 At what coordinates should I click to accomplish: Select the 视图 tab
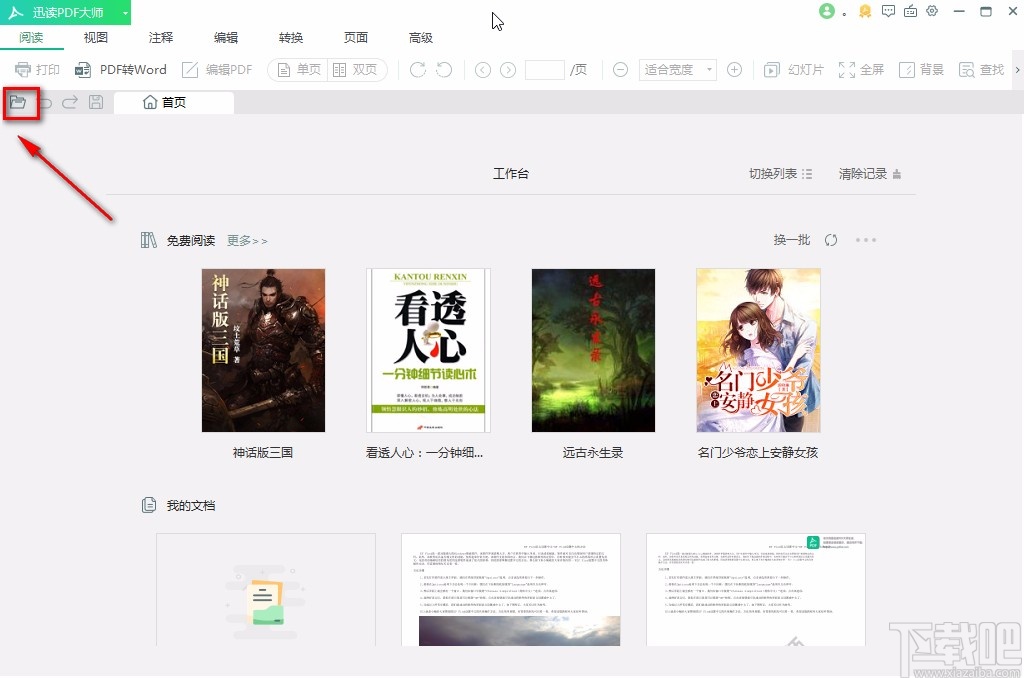click(x=95, y=37)
